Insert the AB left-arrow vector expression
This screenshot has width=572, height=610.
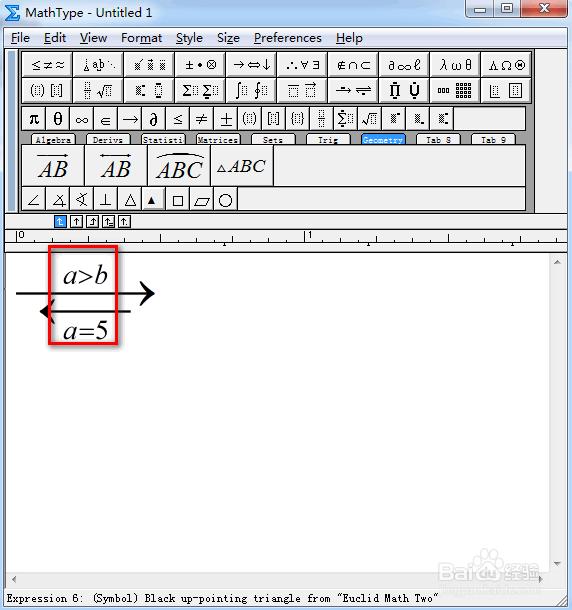click(x=116, y=166)
